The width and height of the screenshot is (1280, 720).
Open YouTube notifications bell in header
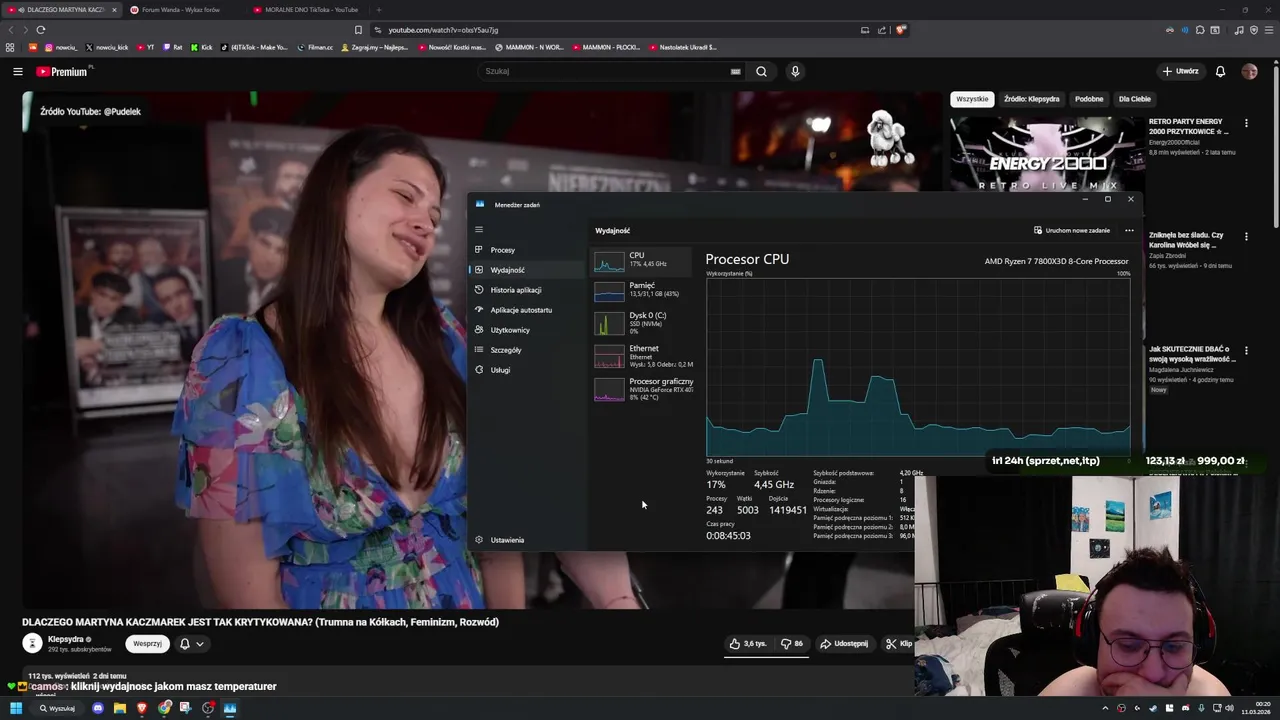click(x=1220, y=71)
